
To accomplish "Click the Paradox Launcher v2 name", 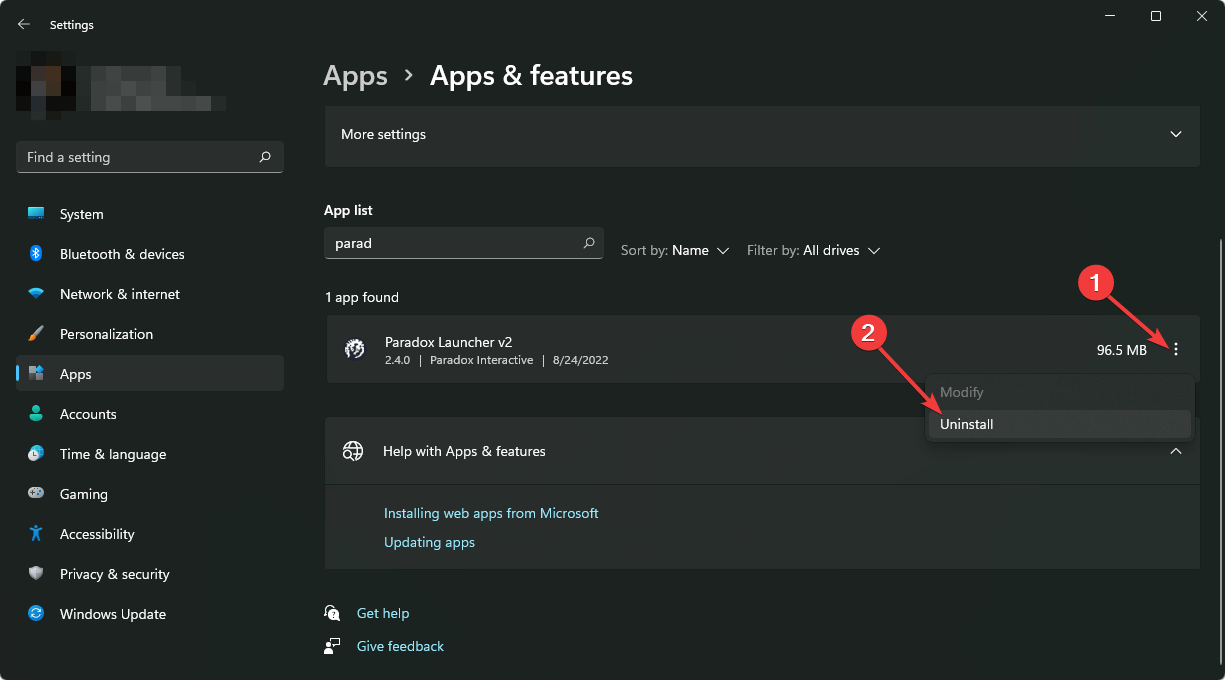I will click(449, 342).
